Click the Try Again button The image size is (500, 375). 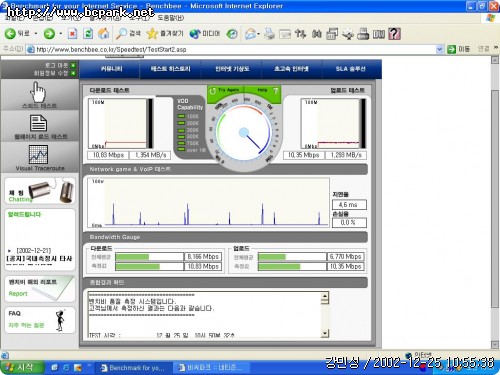[x=225, y=90]
